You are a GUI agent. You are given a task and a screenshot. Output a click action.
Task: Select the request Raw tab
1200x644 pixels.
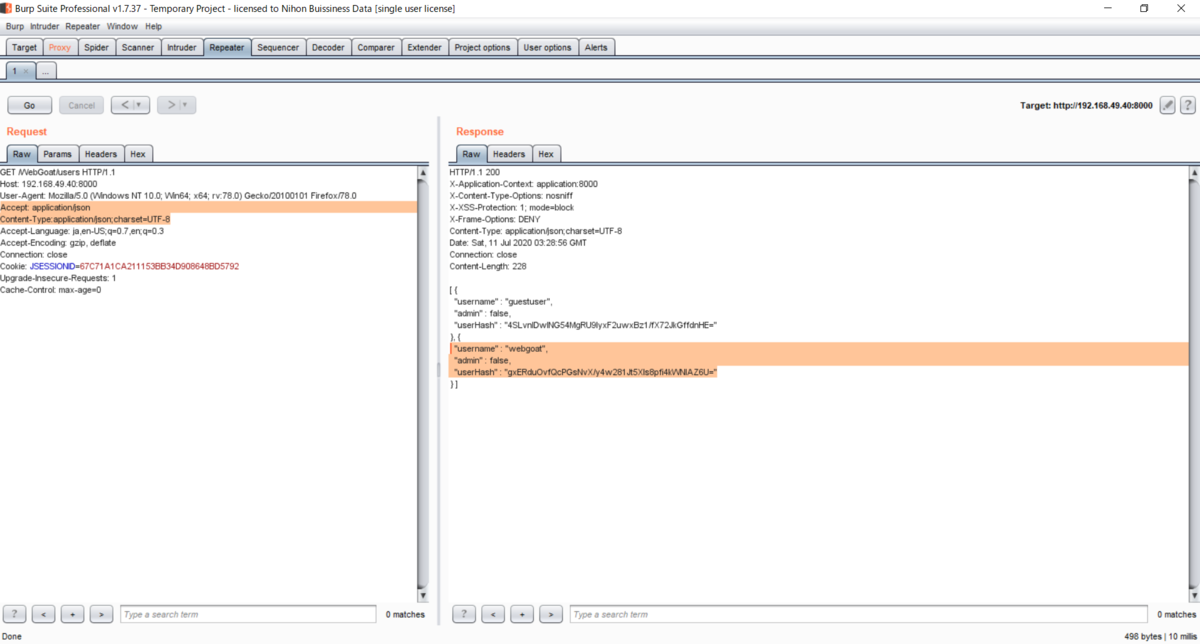coord(22,154)
